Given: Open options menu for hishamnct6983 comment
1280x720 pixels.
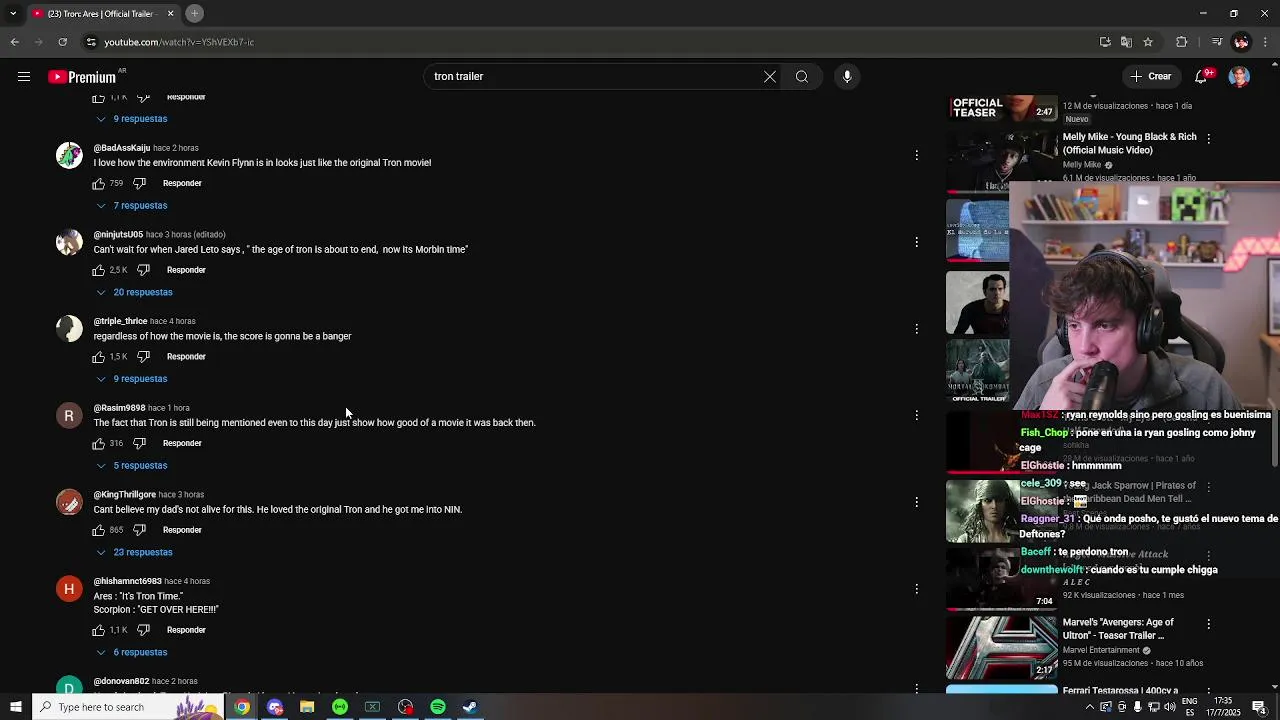Looking at the screenshot, I should tap(916, 589).
